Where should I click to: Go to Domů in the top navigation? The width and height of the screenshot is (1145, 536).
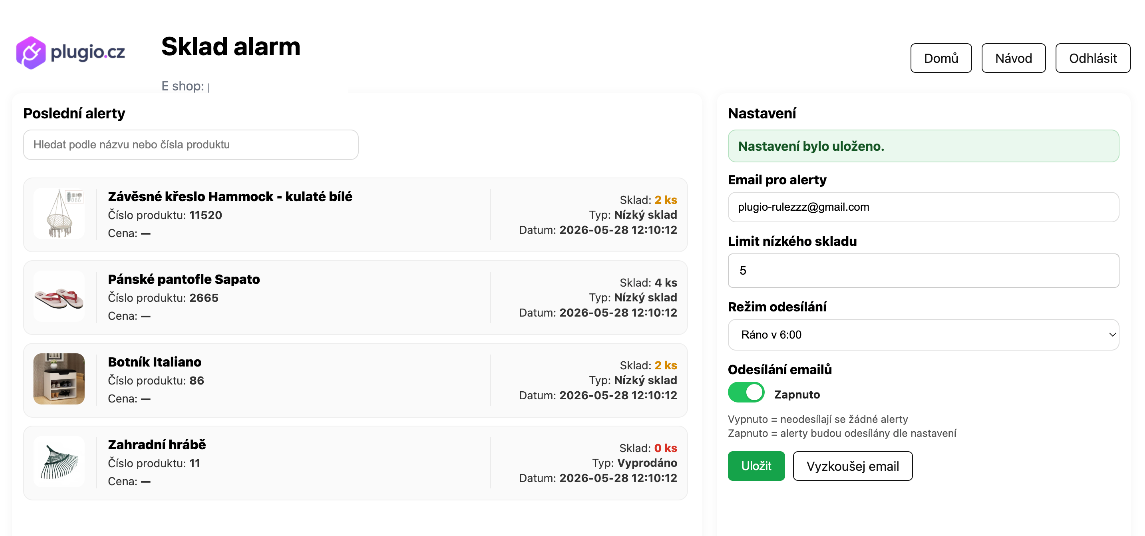pyautogui.click(x=941, y=58)
